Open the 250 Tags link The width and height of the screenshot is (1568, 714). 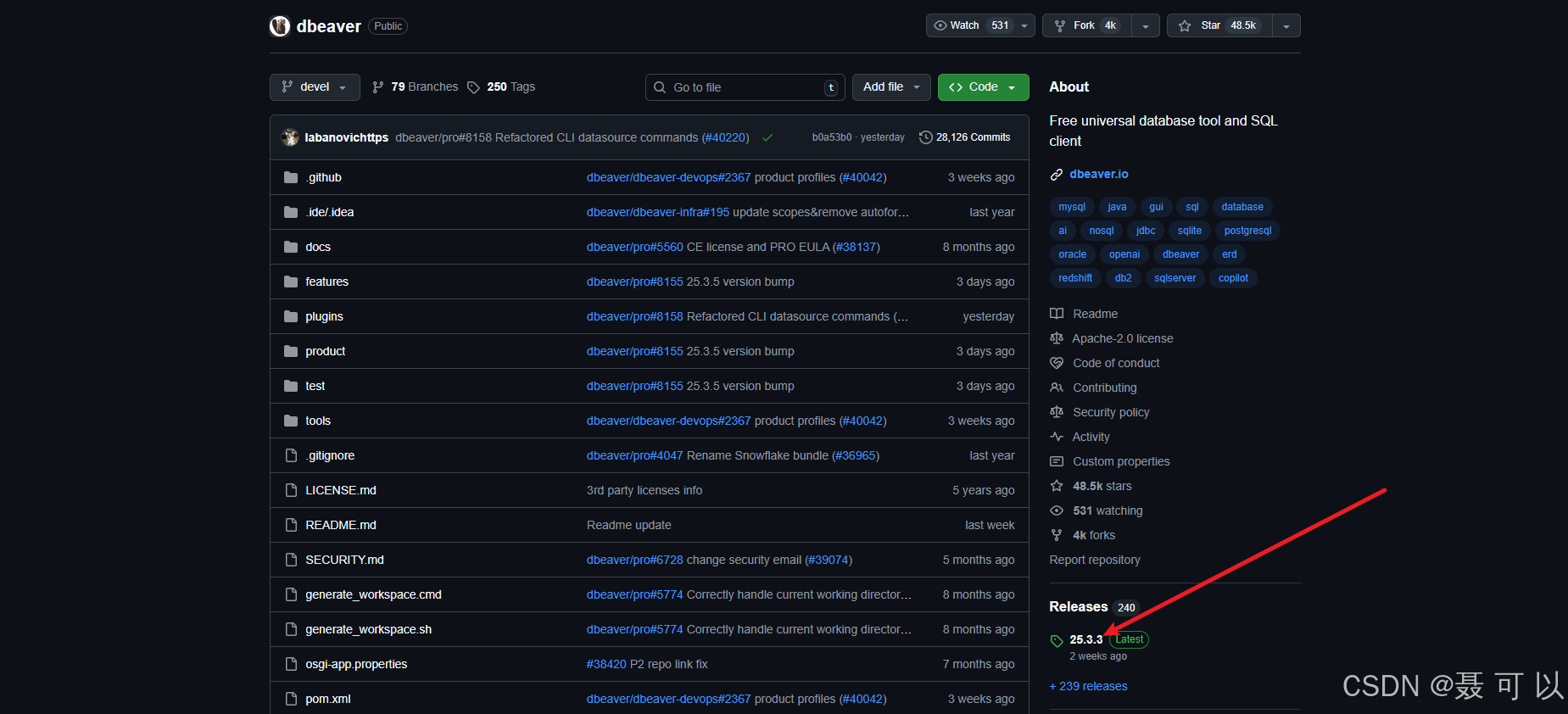point(501,87)
